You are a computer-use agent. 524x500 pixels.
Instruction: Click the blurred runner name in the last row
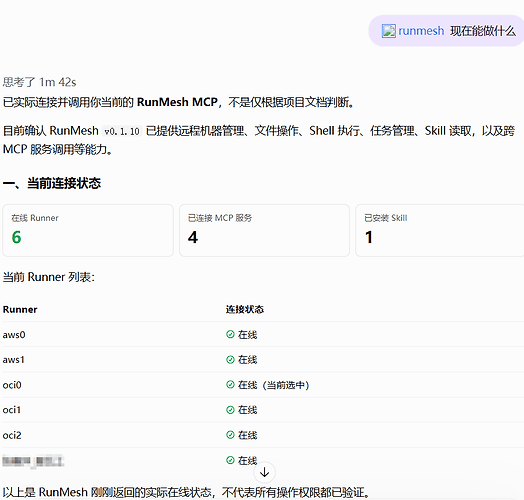tap(33, 461)
